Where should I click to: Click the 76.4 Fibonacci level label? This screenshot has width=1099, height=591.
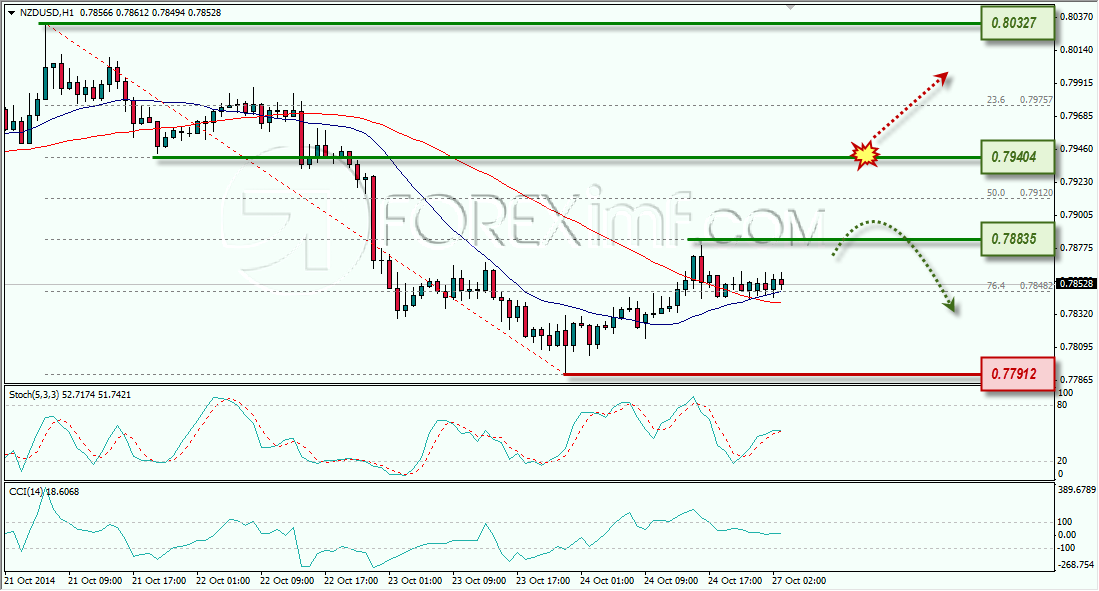pos(996,286)
